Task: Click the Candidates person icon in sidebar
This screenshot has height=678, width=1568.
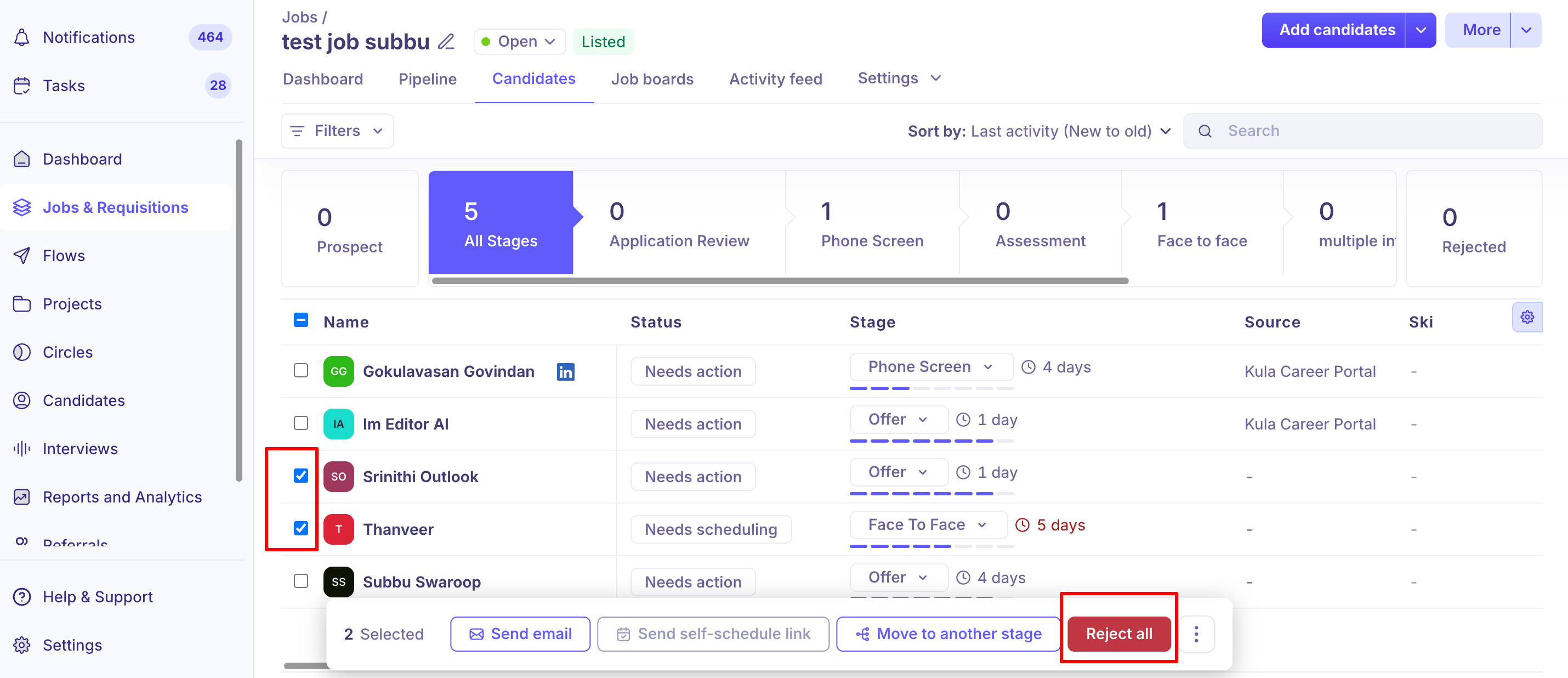Action: tap(22, 400)
